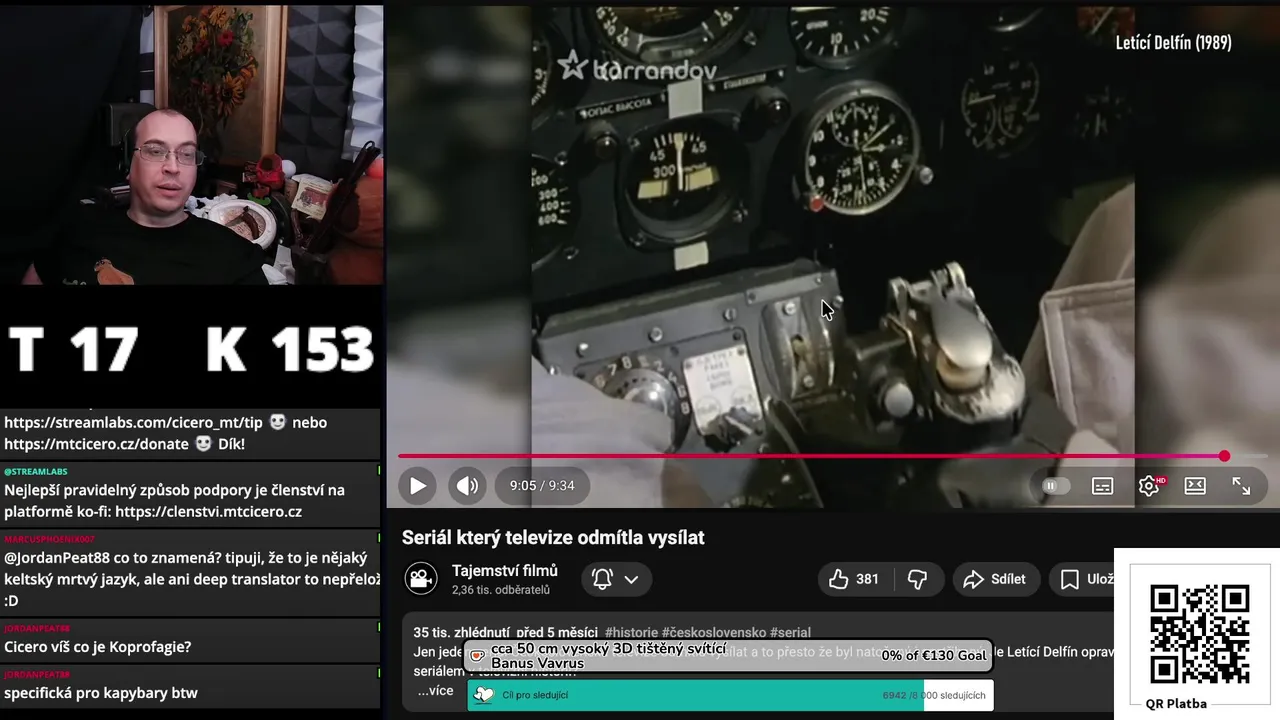The image size is (1280, 720).
Task: Open Tajemství filmů channel name link
Action: [x=505, y=571]
